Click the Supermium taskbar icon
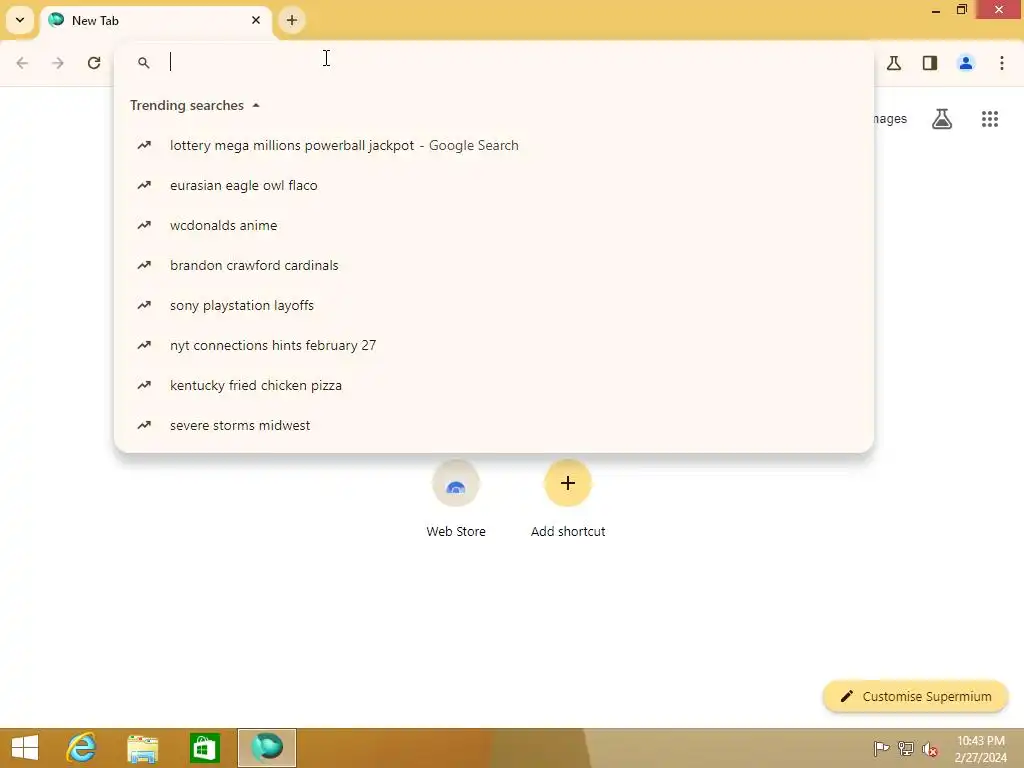This screenshot has width=1024, height=768. pos(266,748)
